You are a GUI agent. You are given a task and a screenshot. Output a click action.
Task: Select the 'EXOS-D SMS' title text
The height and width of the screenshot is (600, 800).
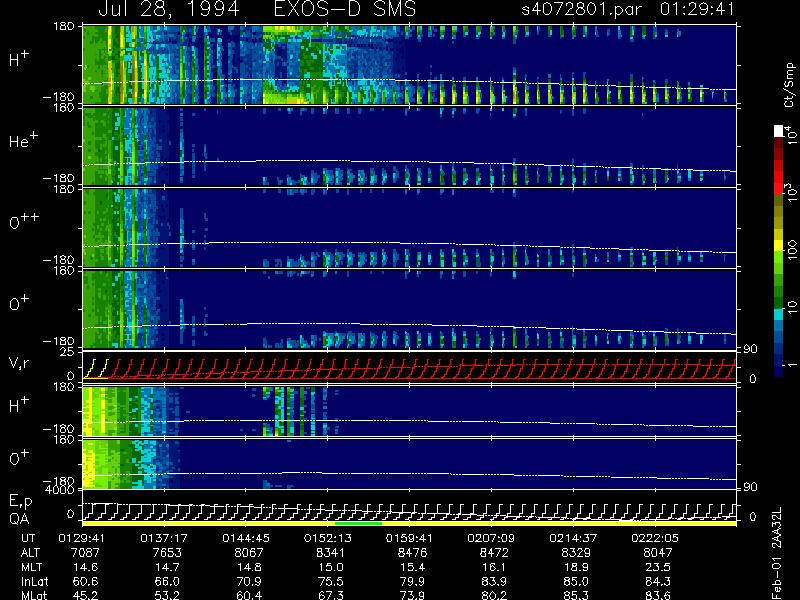point(345,9)
